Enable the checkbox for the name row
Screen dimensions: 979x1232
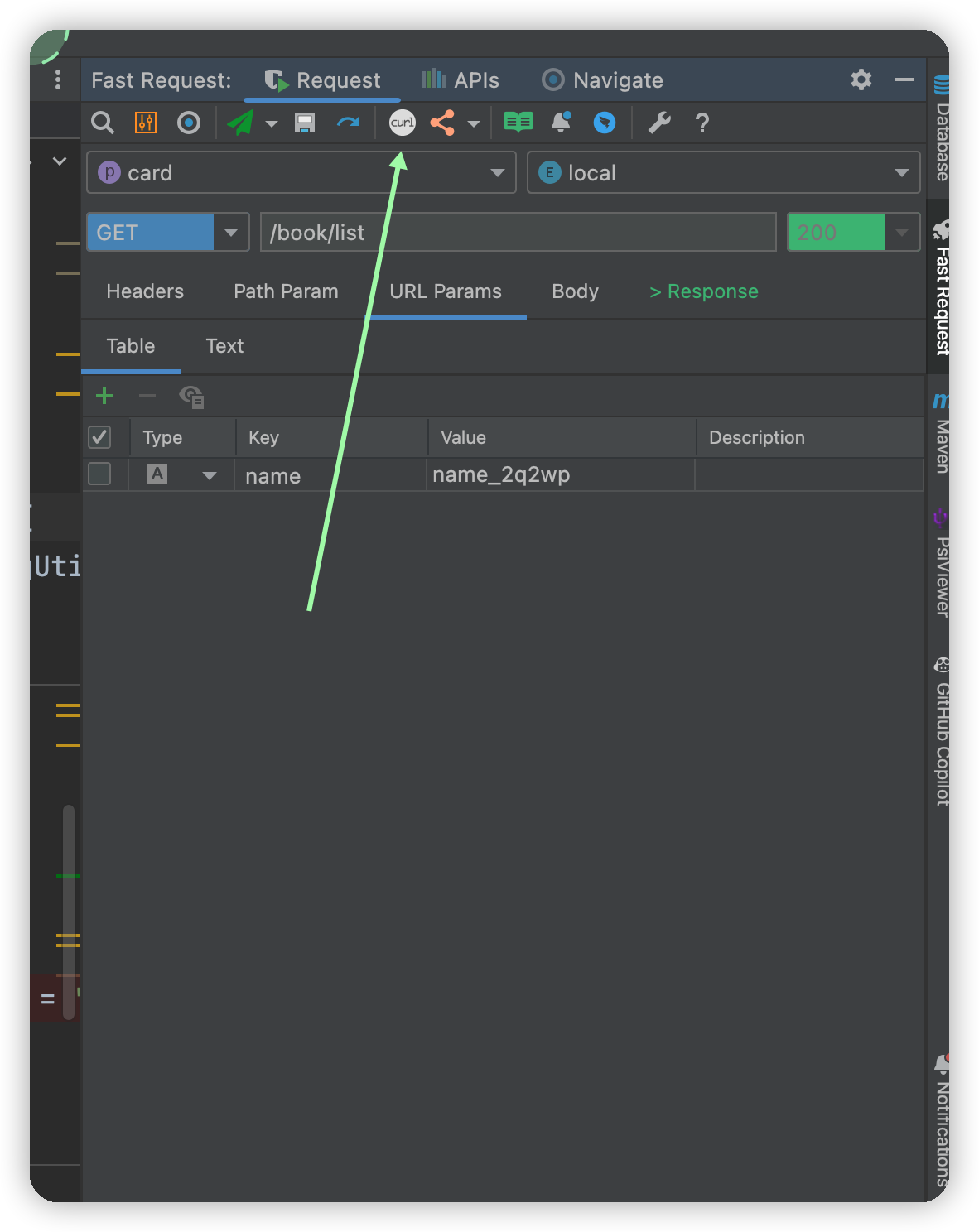[99, 474]
